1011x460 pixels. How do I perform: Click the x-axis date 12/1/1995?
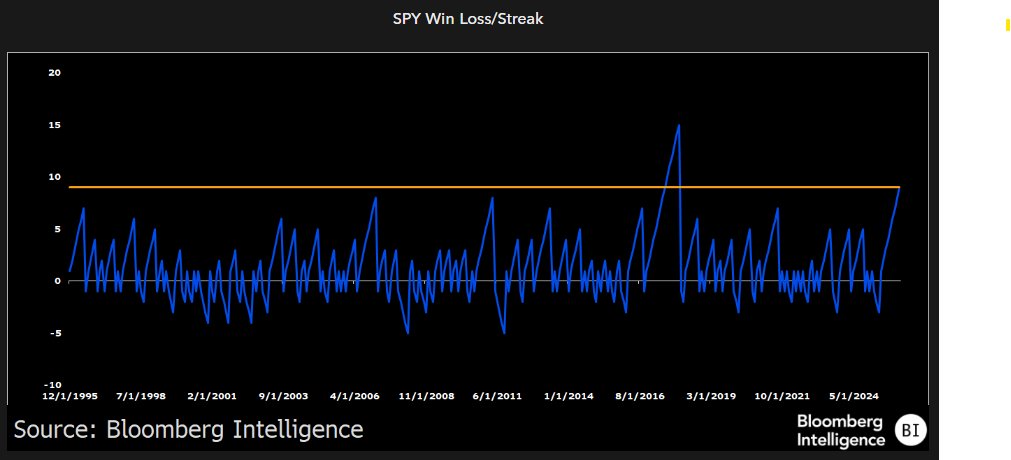pos(70,396)
